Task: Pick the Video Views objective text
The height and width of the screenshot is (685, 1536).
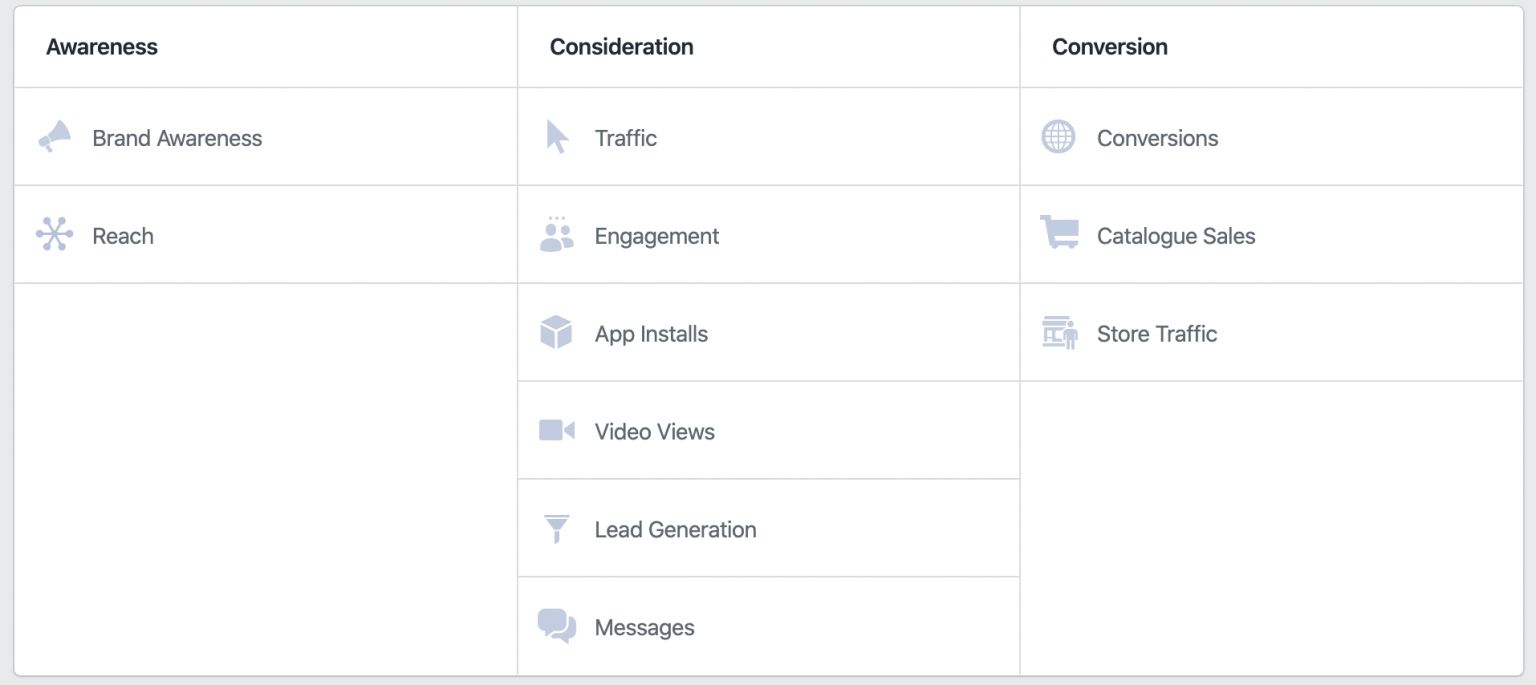Action: click(655, 433)
